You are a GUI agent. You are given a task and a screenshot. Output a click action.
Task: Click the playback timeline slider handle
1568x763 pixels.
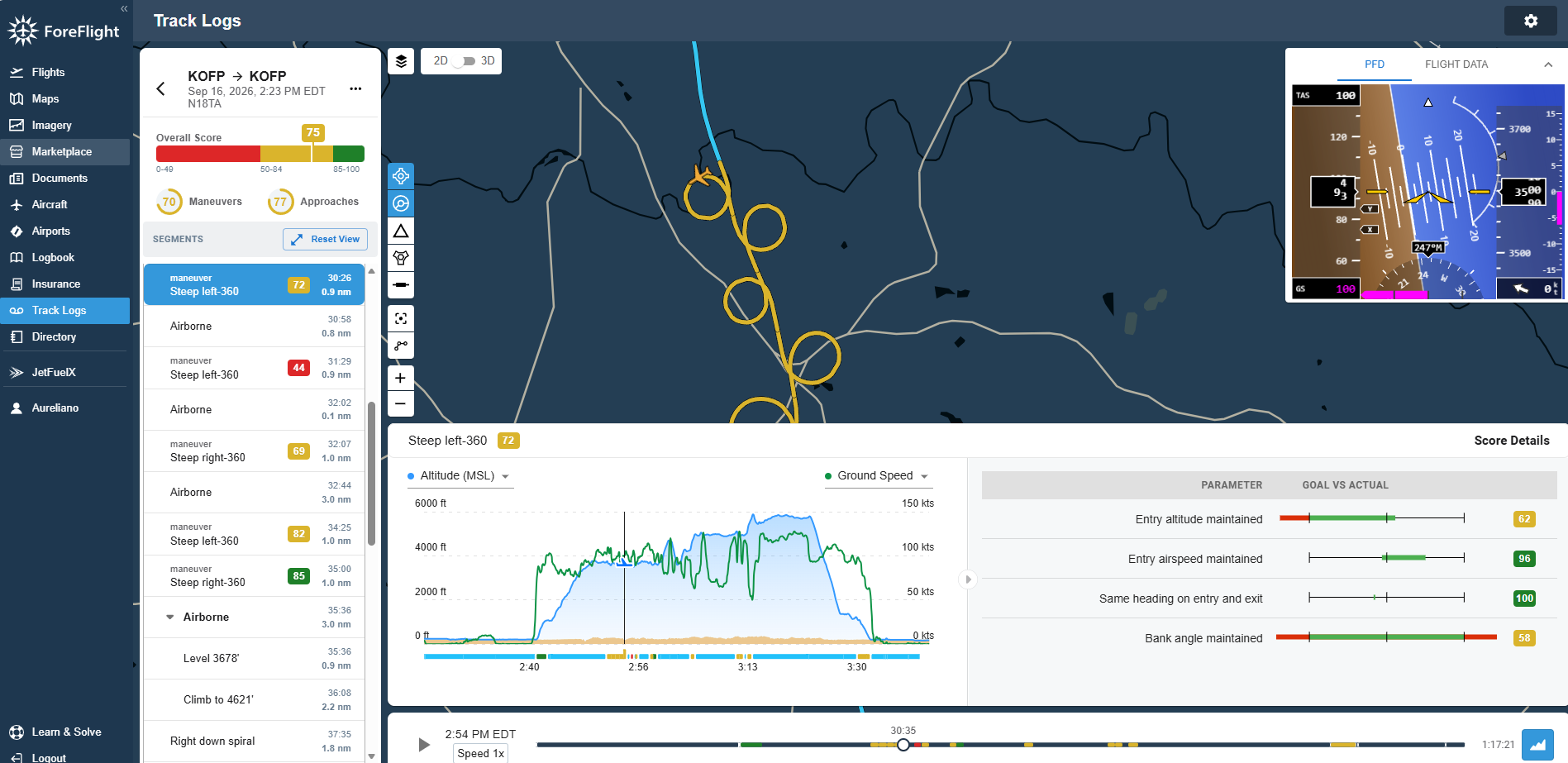pos(903,745)
